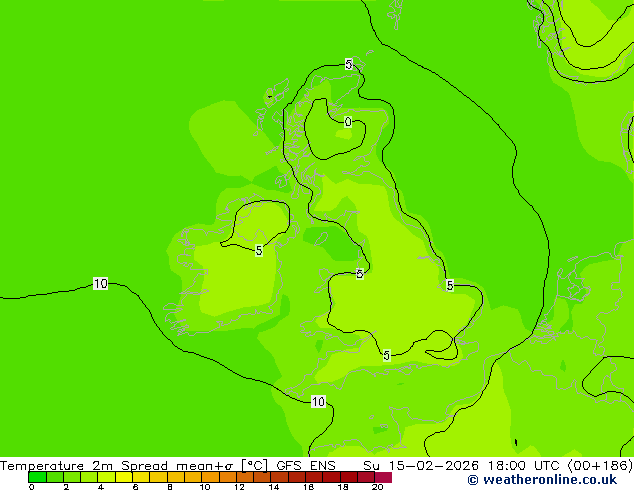Click the '5' contour label in Northern Ireland
Viewport: 634px width, 490px height.
tap(259, 251)
